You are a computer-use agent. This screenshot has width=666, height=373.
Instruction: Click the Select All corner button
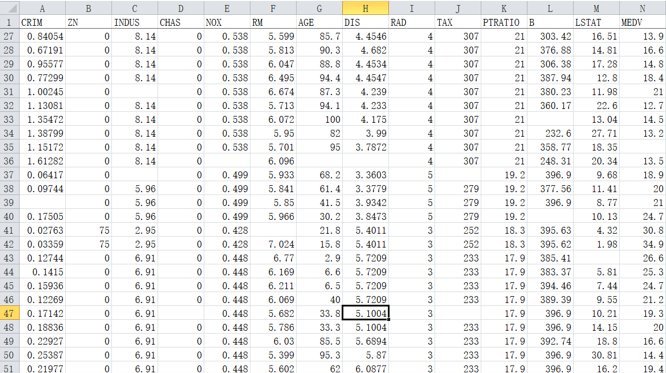coord(9,8)
